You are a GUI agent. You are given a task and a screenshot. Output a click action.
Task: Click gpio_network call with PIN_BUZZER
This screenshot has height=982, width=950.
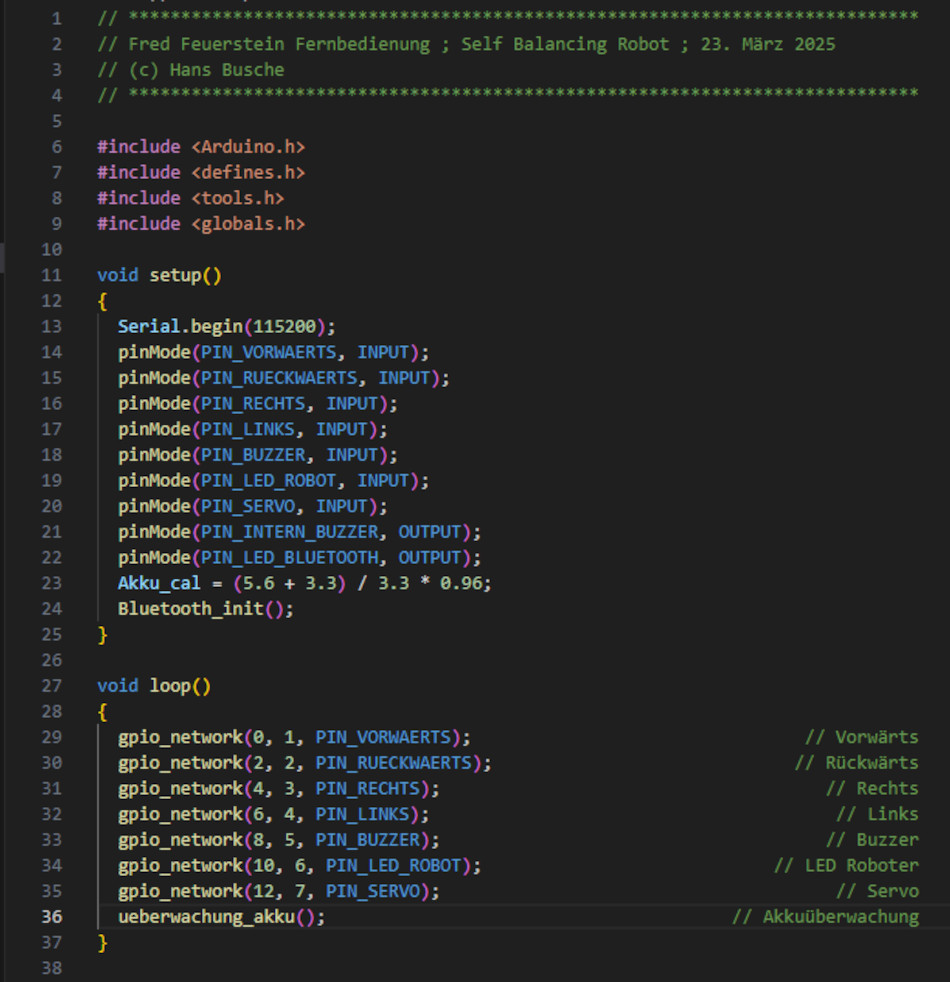pyautogui.click(x=279, y=840)
